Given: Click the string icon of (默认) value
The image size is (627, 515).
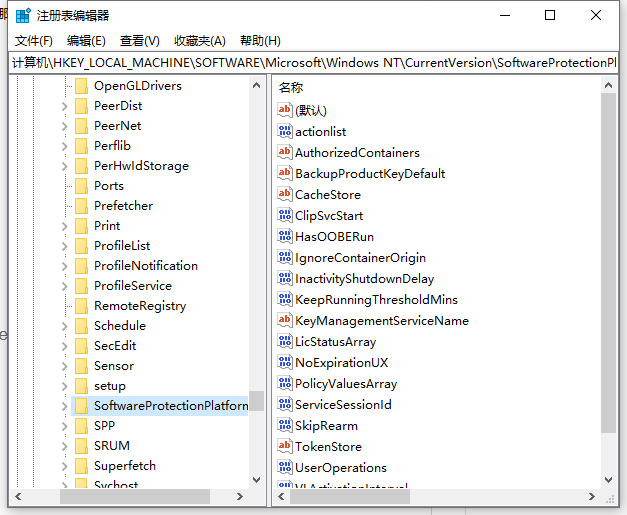Looking at the screenshot, I should pos(285,110).
